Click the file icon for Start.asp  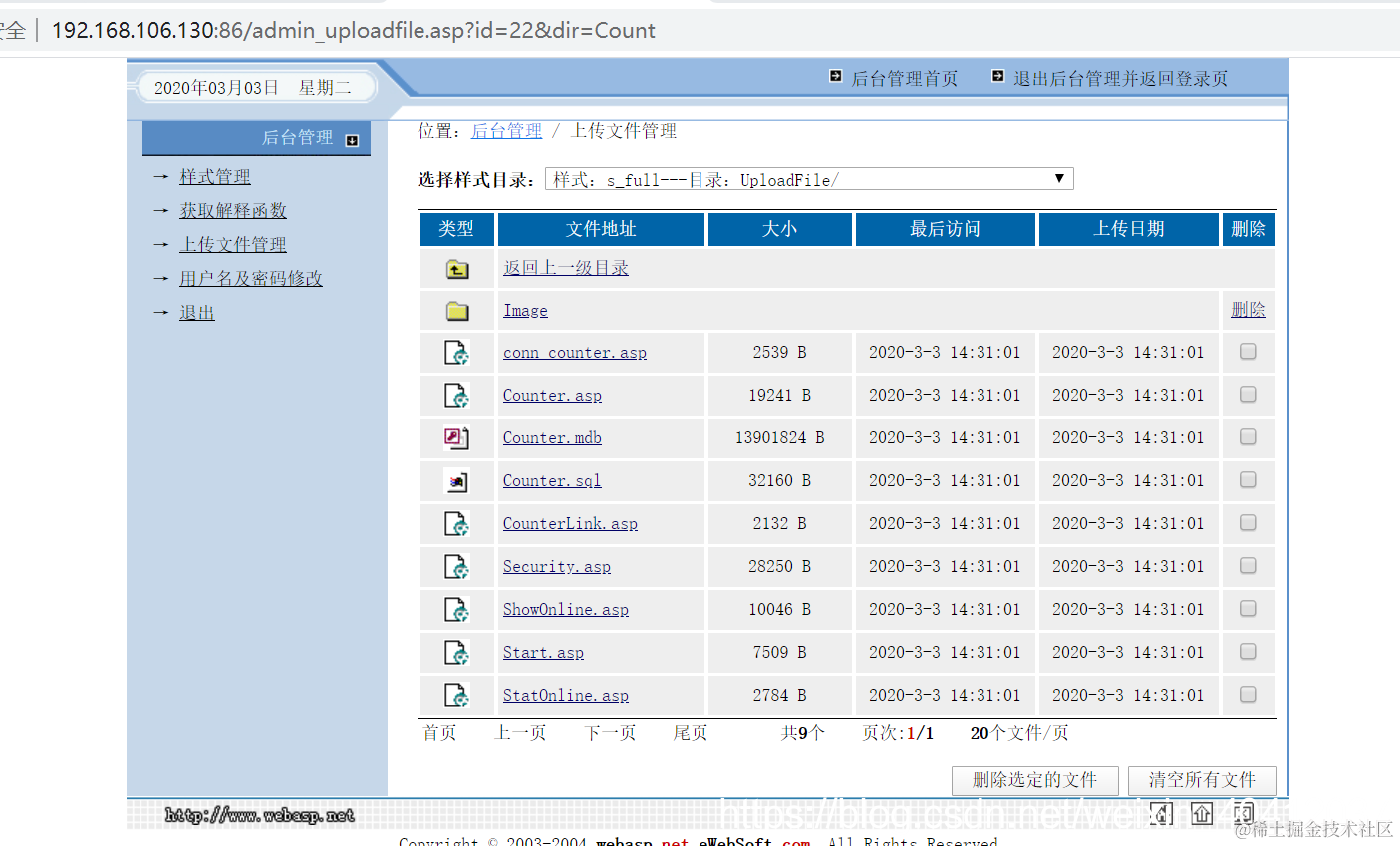[456, 653]
